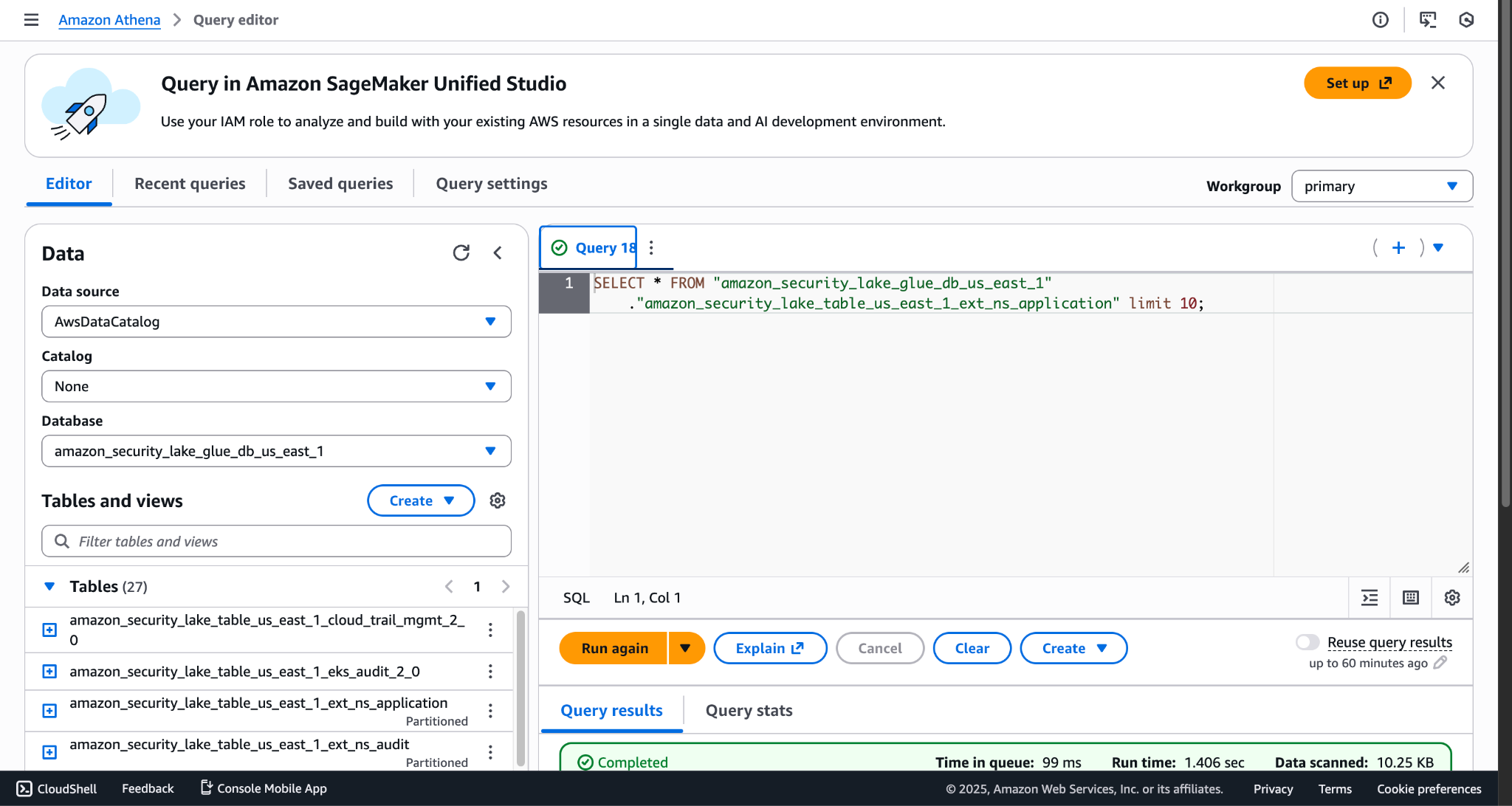This screenshot has height=806, width=1512.
Task: Open the Database dropdown
Action: tap(276, 451)
